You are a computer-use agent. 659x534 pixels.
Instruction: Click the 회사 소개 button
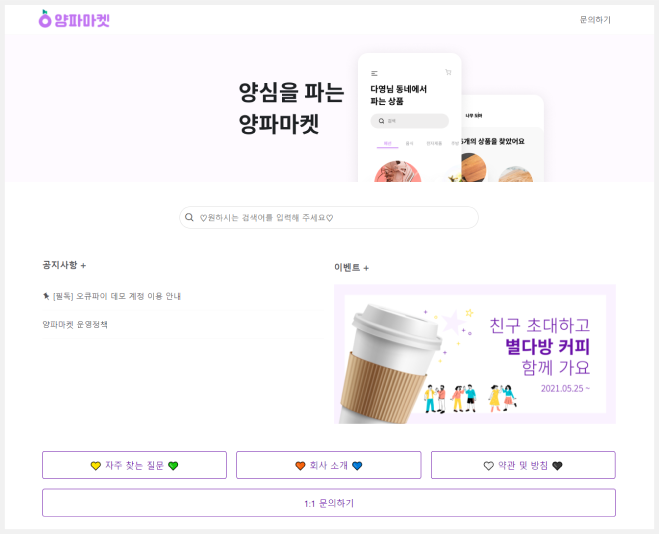point(329,465)
